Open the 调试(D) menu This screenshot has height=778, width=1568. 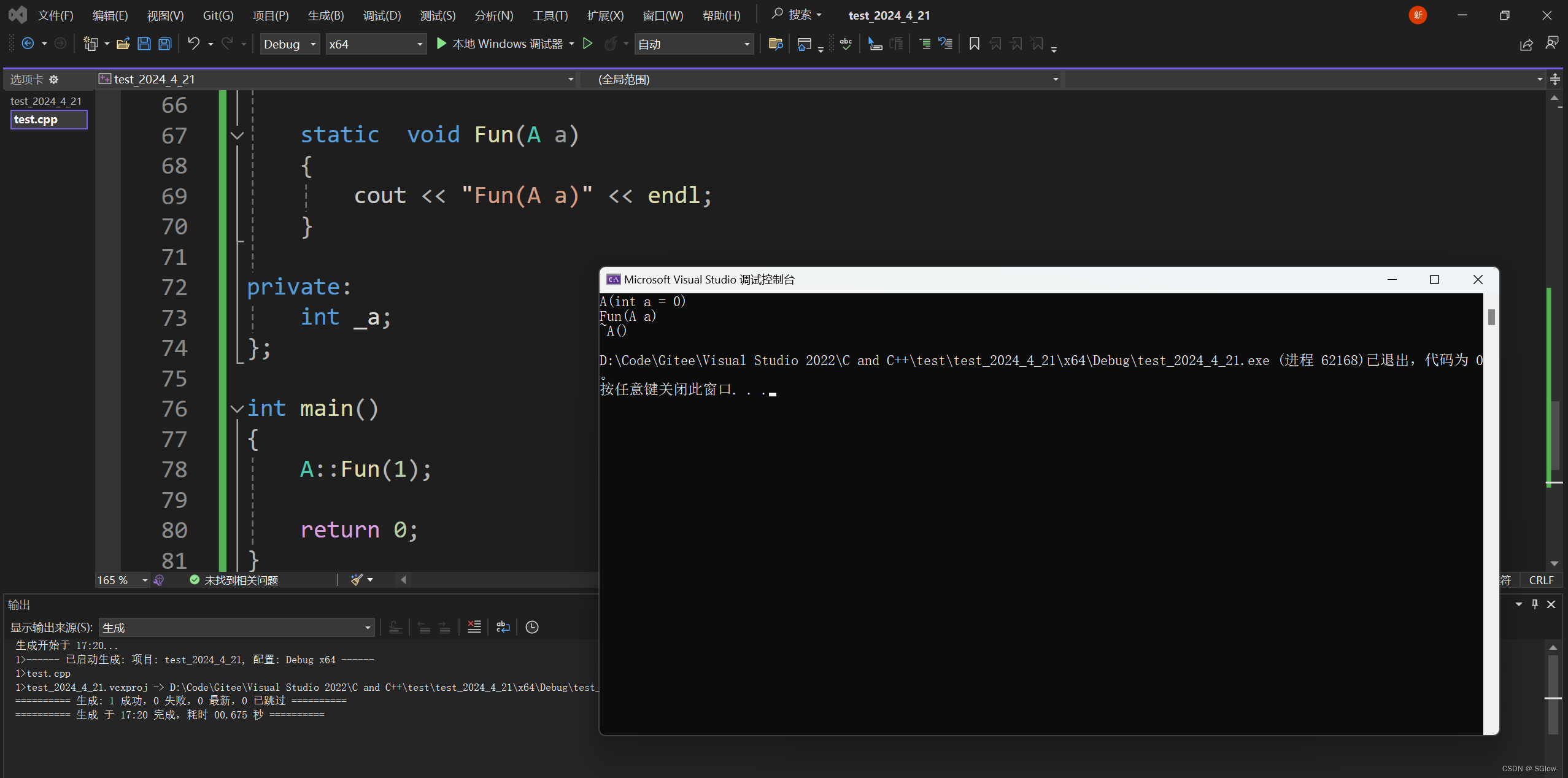[x=382, y=15]
